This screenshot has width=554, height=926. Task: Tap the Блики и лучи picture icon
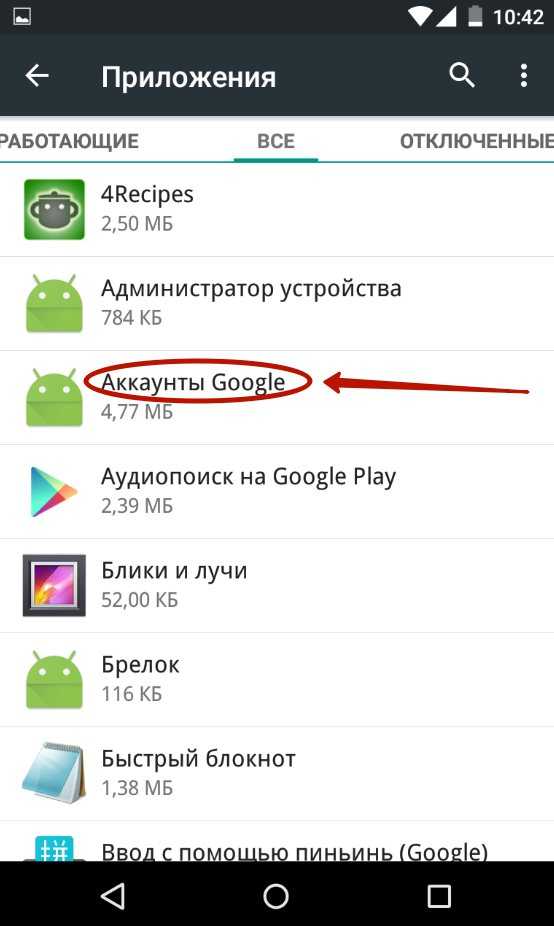pos(54,585)
